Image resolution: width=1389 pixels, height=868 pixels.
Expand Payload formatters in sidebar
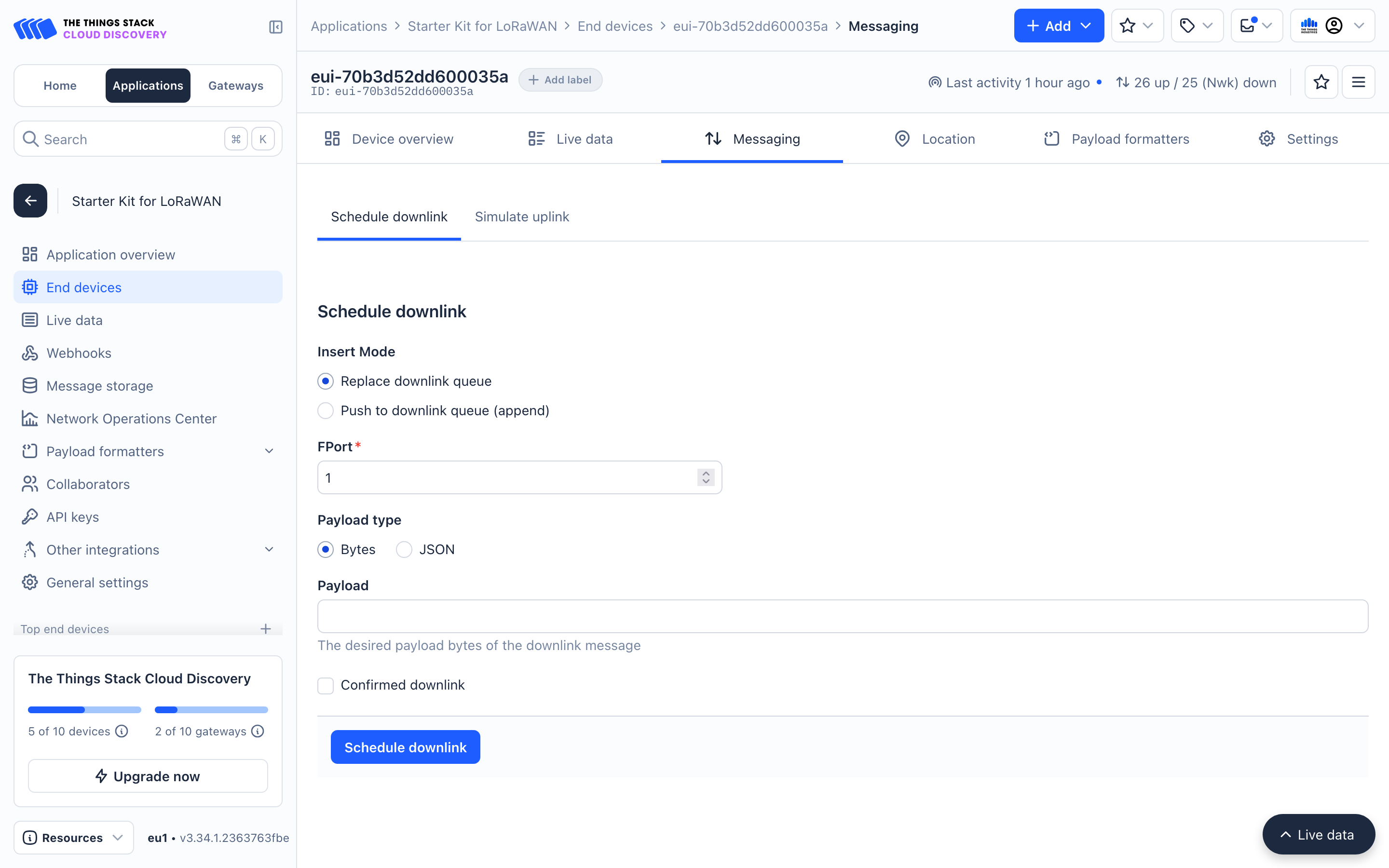click(269, 451)
